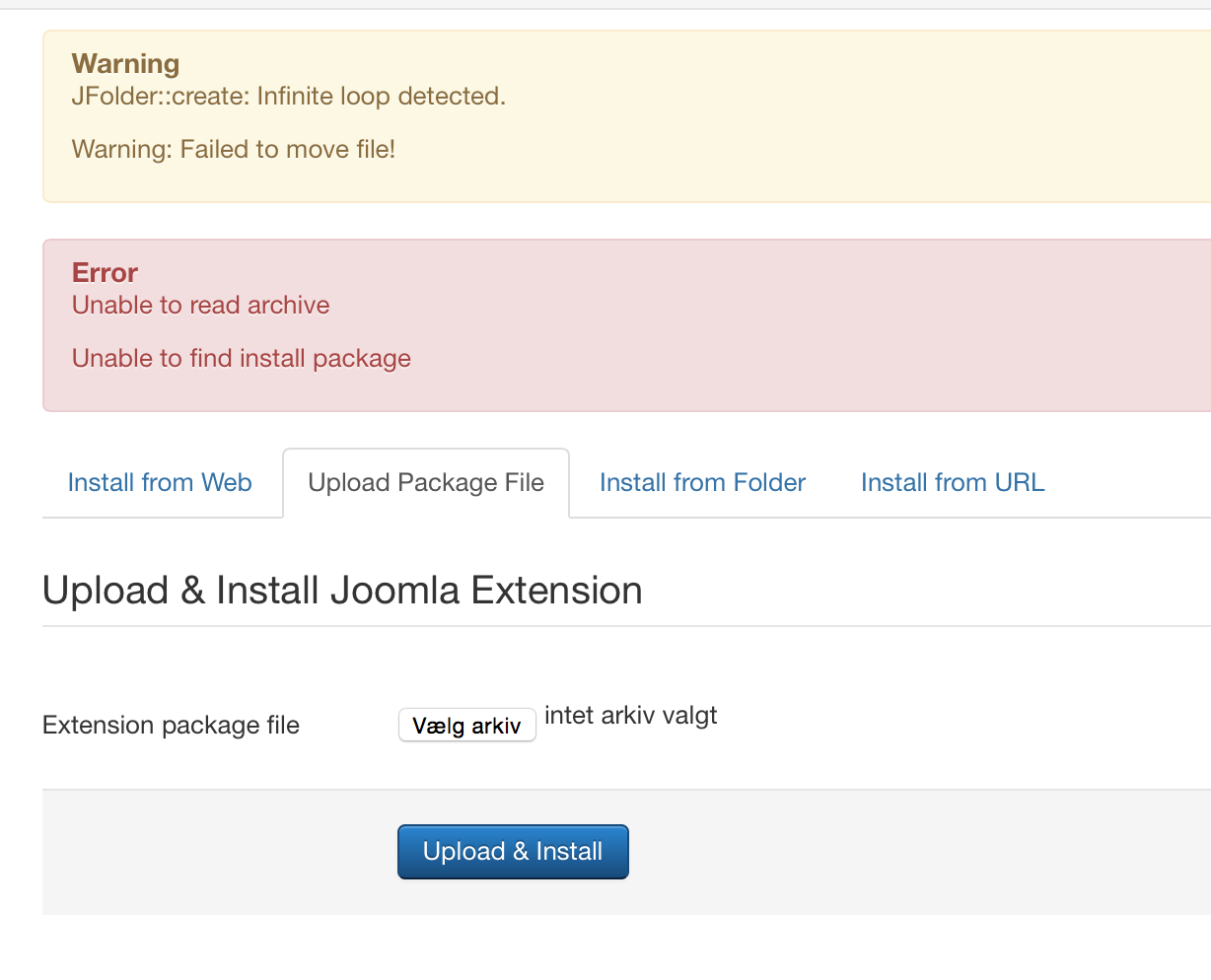This screenshot has width=1211, height=980.
Task: Click the JFolder::create infinite loop message
Action: pos(289,97)
